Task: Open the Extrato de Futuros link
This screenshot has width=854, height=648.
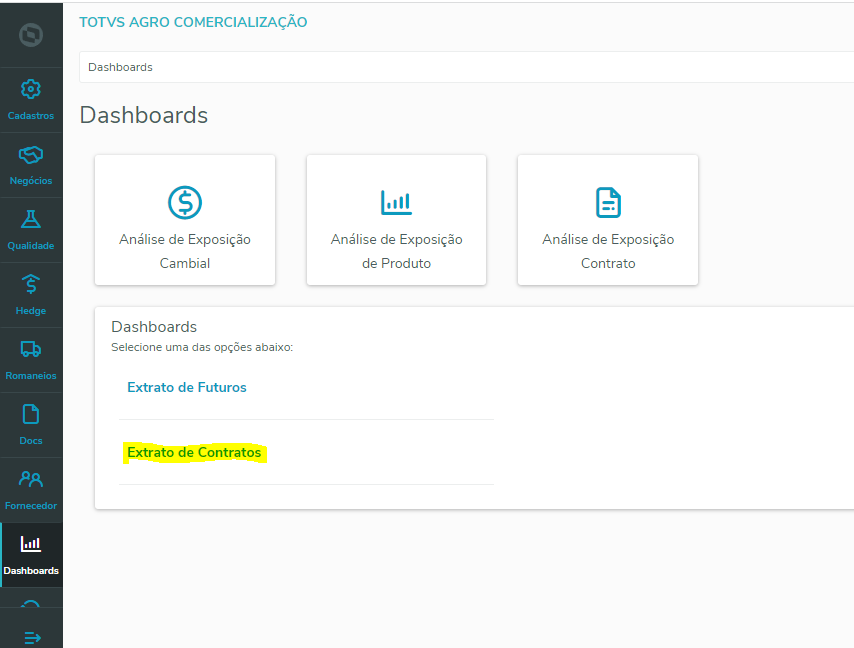Action: point(187,387)
